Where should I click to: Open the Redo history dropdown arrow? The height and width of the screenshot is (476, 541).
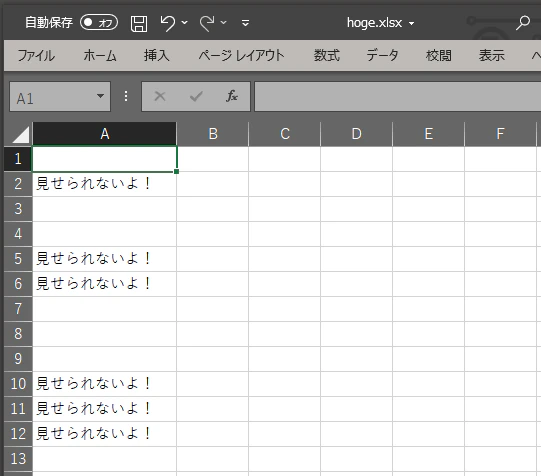pyautogui.click(x=224, y=23)
